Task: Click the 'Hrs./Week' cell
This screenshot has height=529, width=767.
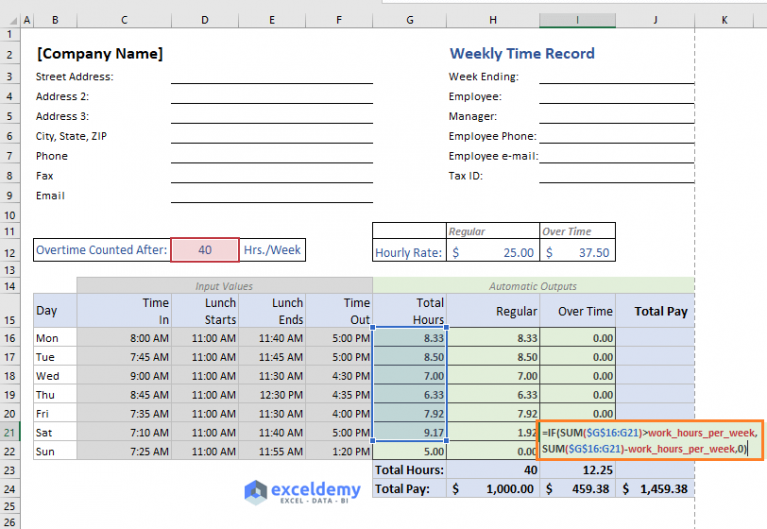Action: 272,250
